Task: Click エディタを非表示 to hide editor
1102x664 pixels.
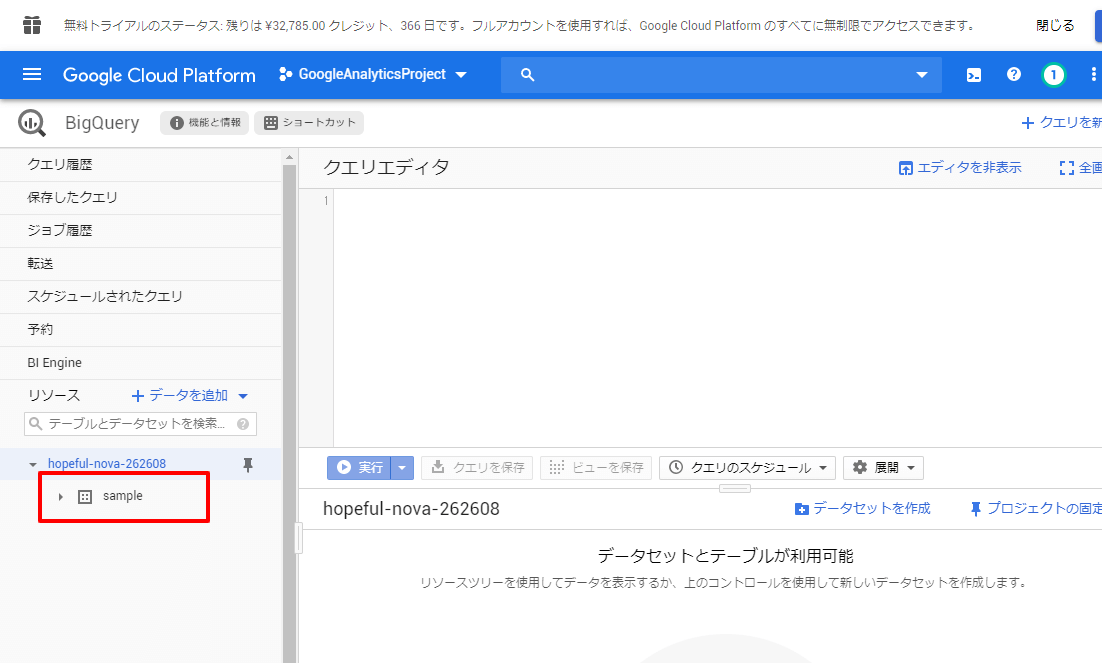Action: point(960,168)
